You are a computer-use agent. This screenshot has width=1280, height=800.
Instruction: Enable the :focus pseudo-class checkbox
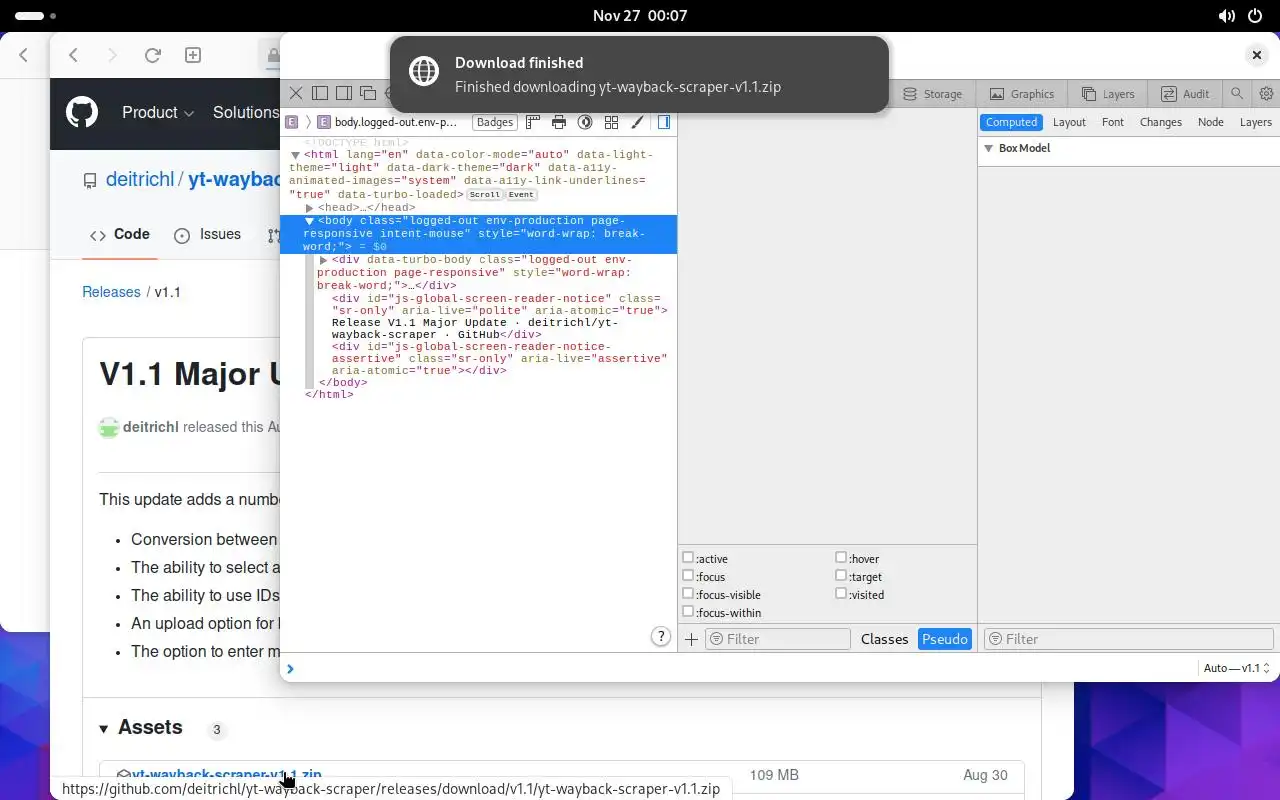(688, 576)
